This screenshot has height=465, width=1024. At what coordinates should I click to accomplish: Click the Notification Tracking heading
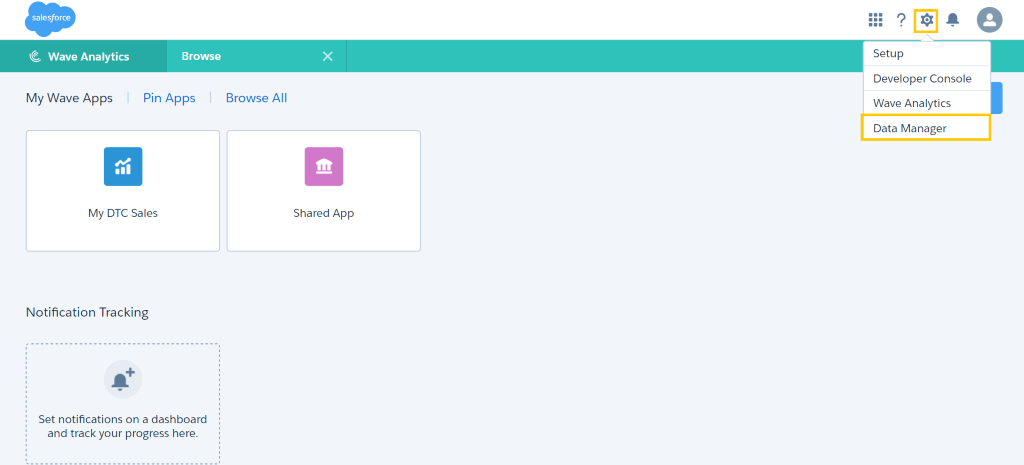[x=87, y=312]
